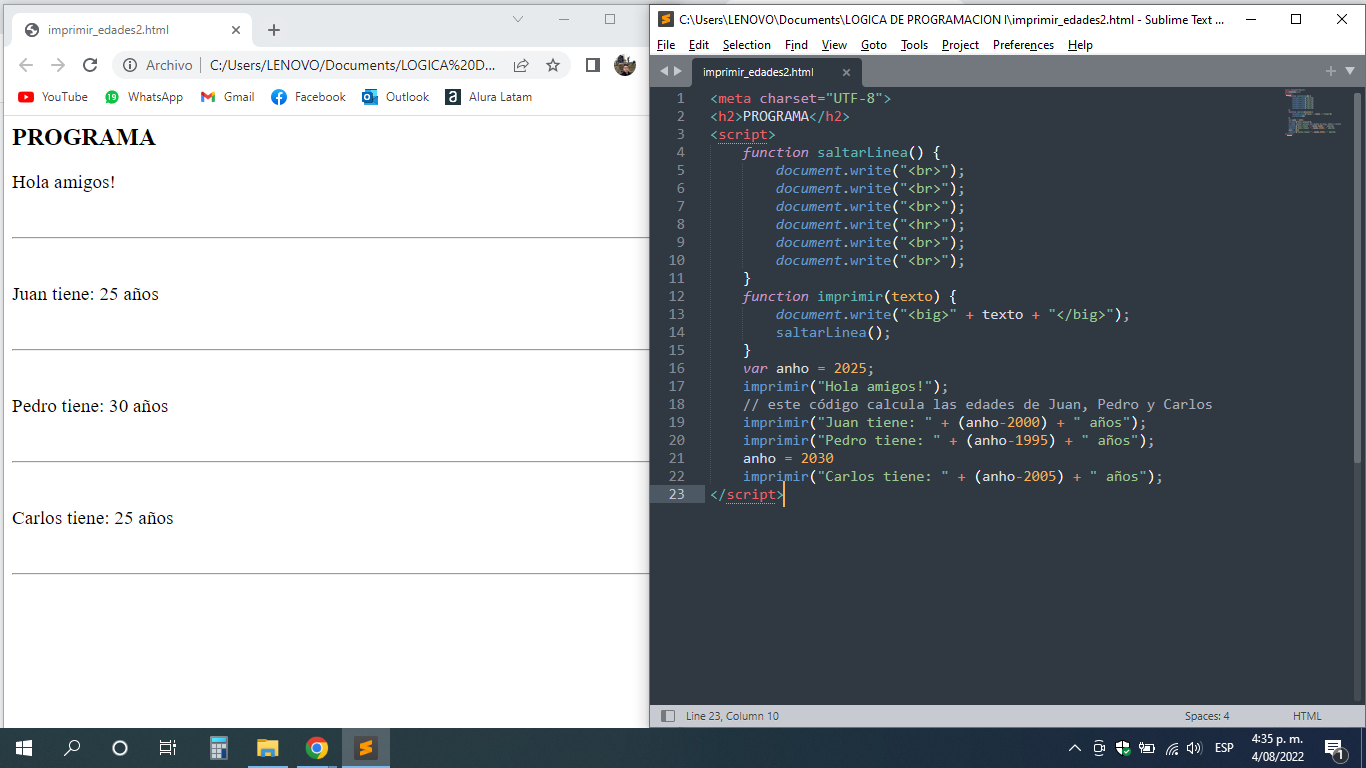Click the Chrome forward arrow
This screenshot has height=768, width=1366.
point(58,65)
